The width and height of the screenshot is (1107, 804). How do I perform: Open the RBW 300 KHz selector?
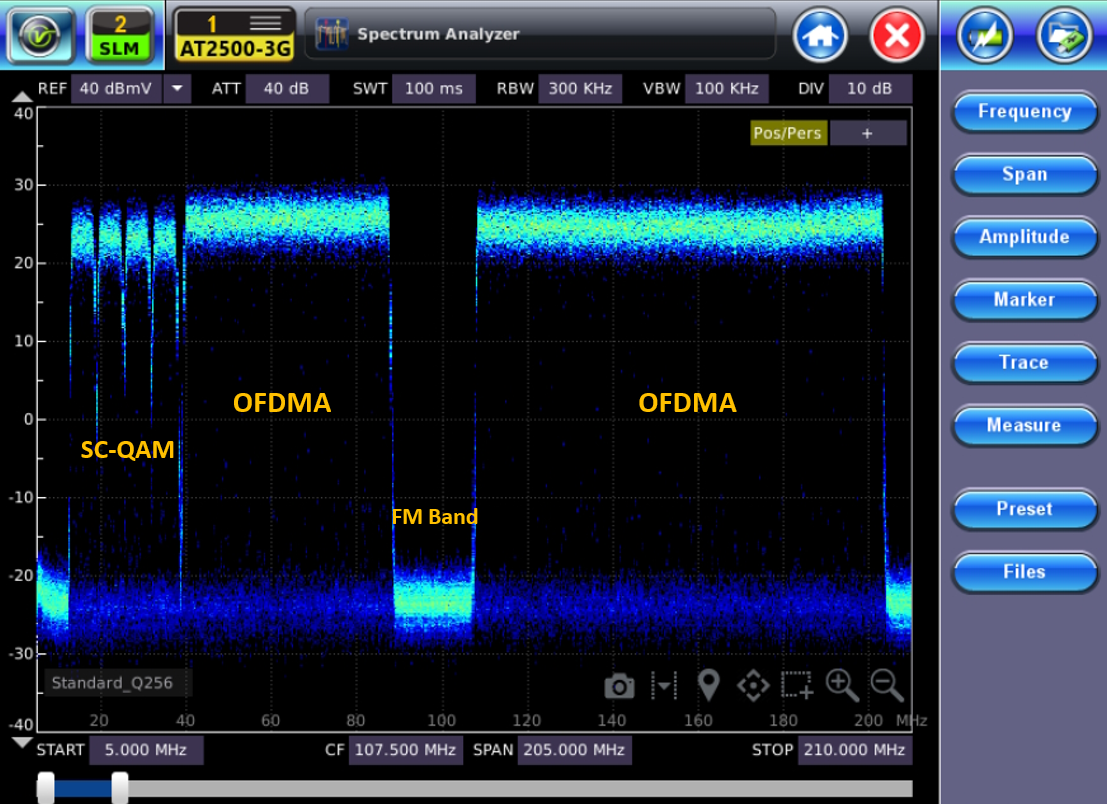click(580, 88)
